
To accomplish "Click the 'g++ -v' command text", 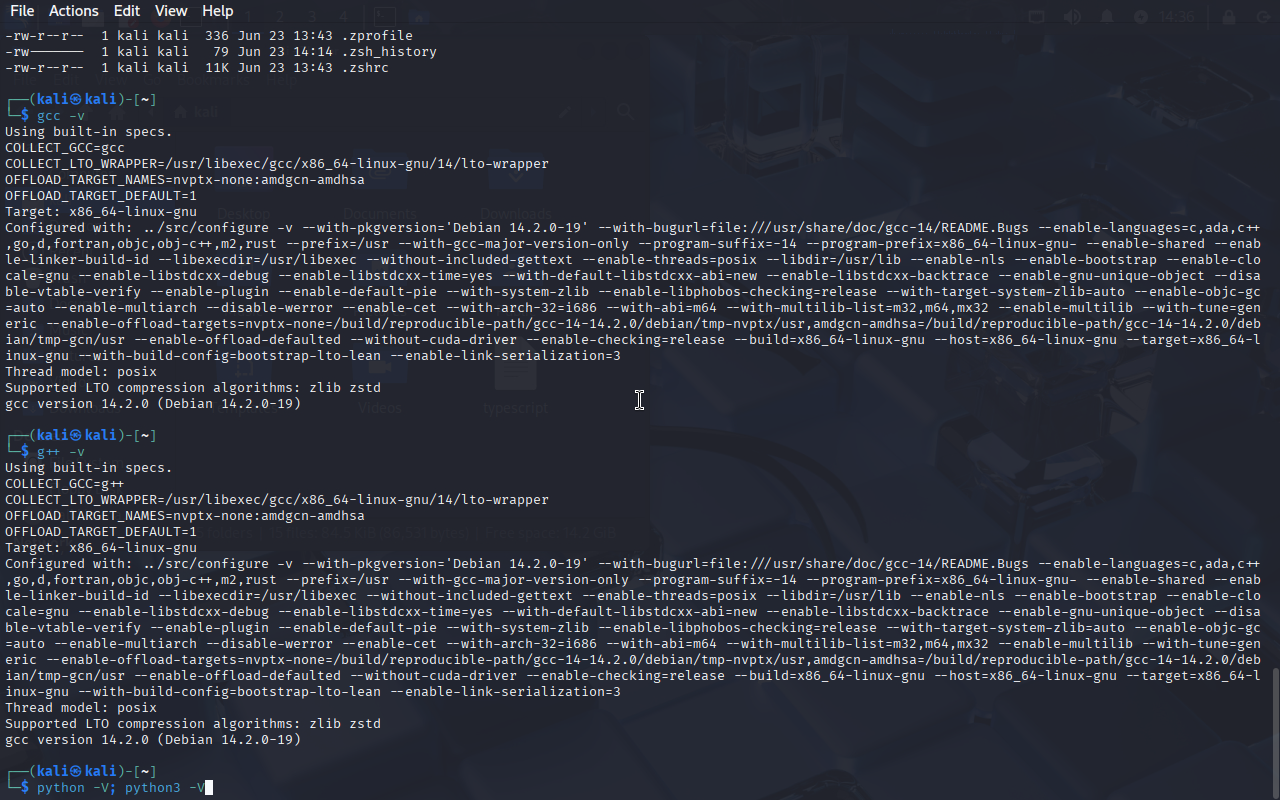I will click(61, 452).
